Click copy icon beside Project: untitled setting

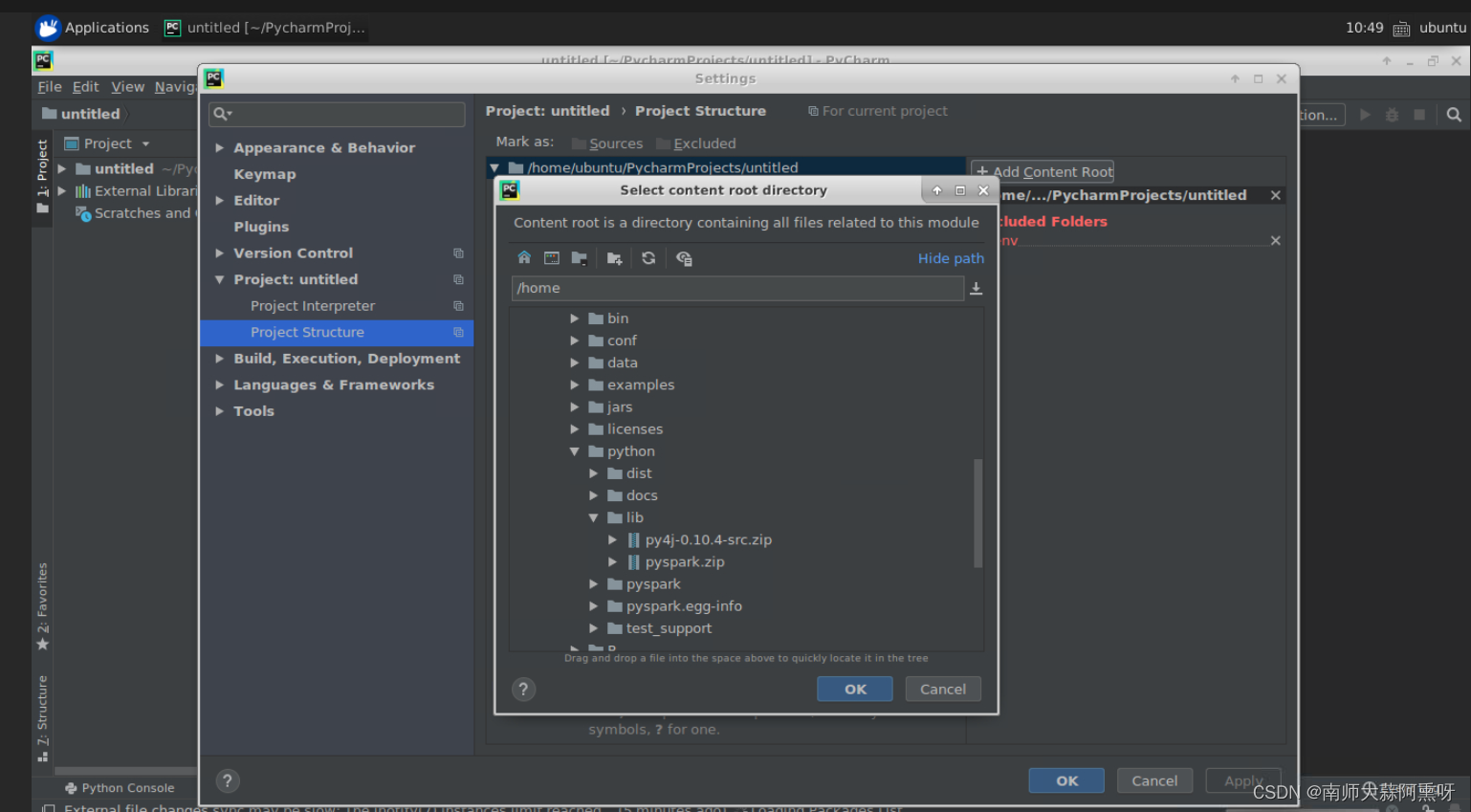point(458,279)
